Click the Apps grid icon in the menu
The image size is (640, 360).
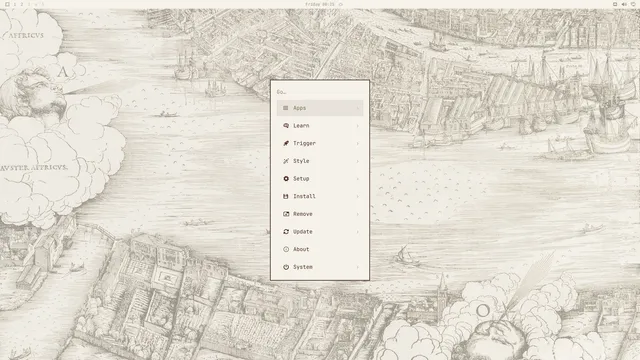point(286,108)
